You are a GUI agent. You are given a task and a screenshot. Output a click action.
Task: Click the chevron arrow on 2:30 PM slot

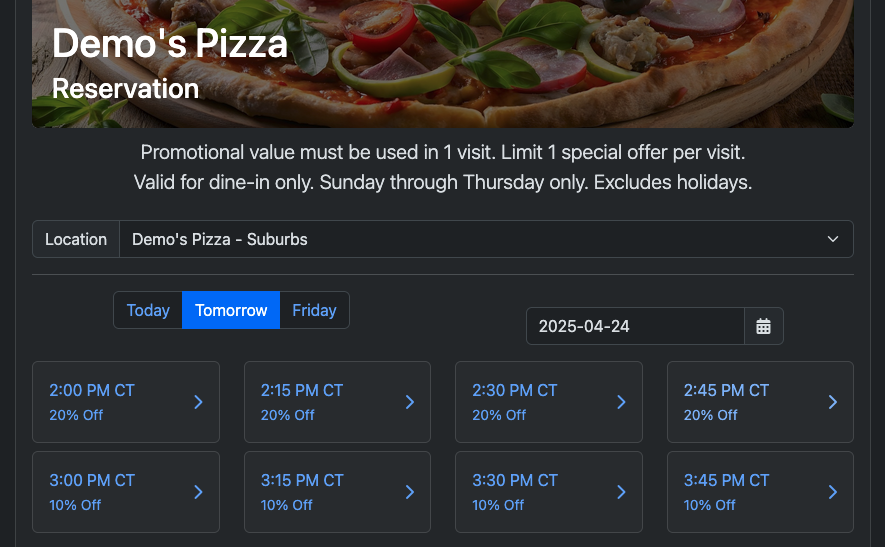(621, 402)
